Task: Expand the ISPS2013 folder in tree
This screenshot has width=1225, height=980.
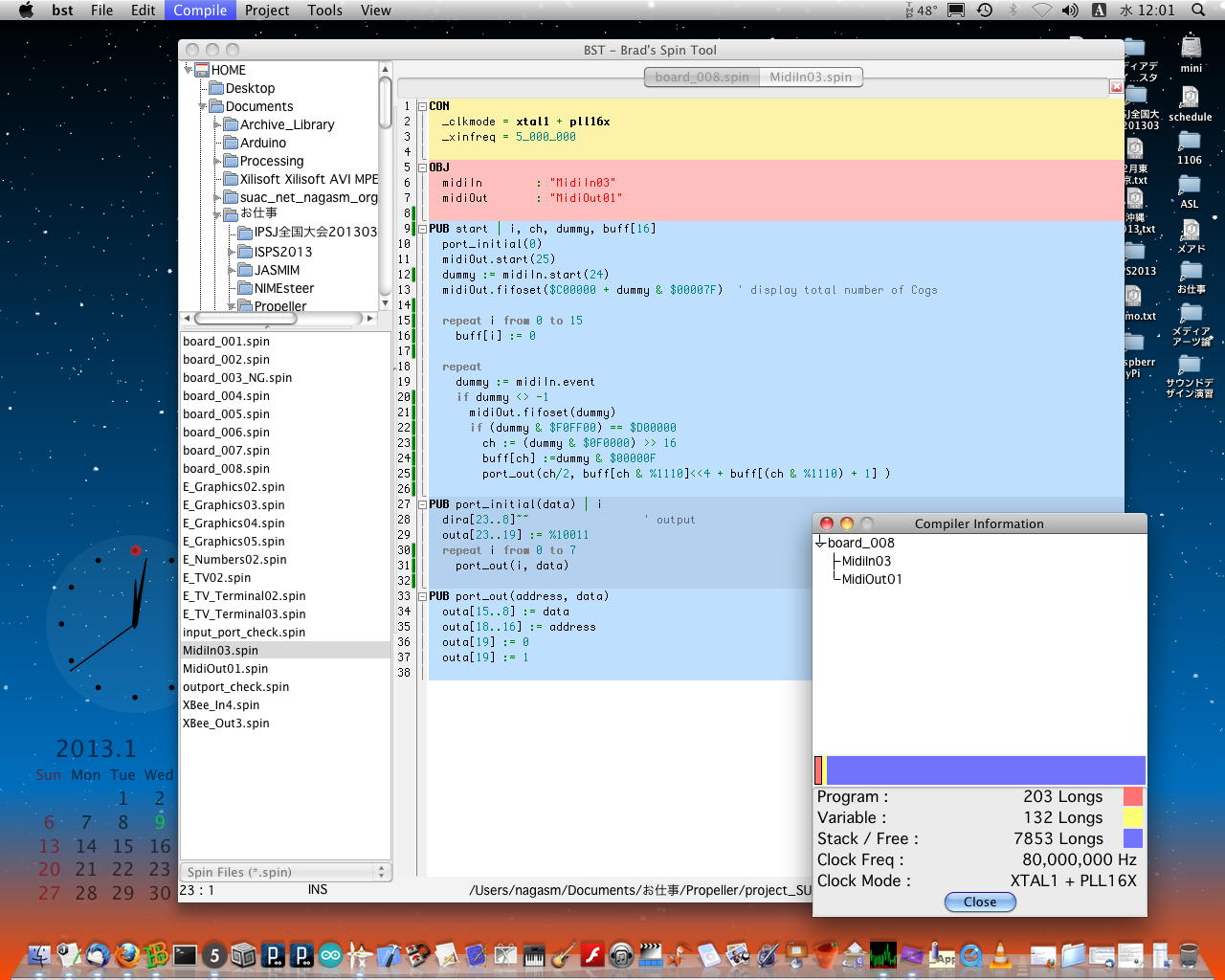Action: [x=232, y=252]
